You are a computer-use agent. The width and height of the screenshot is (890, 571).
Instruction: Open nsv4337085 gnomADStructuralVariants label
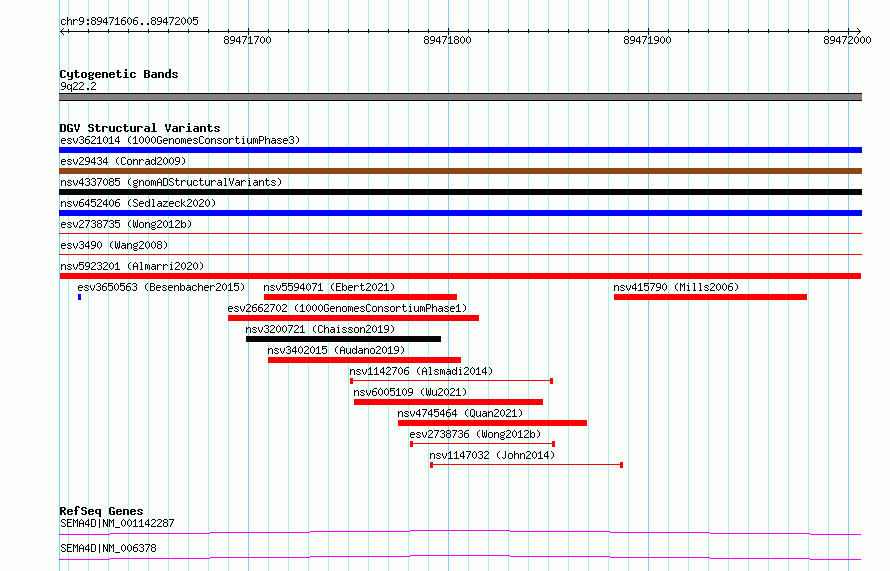(x=171, y=182)
